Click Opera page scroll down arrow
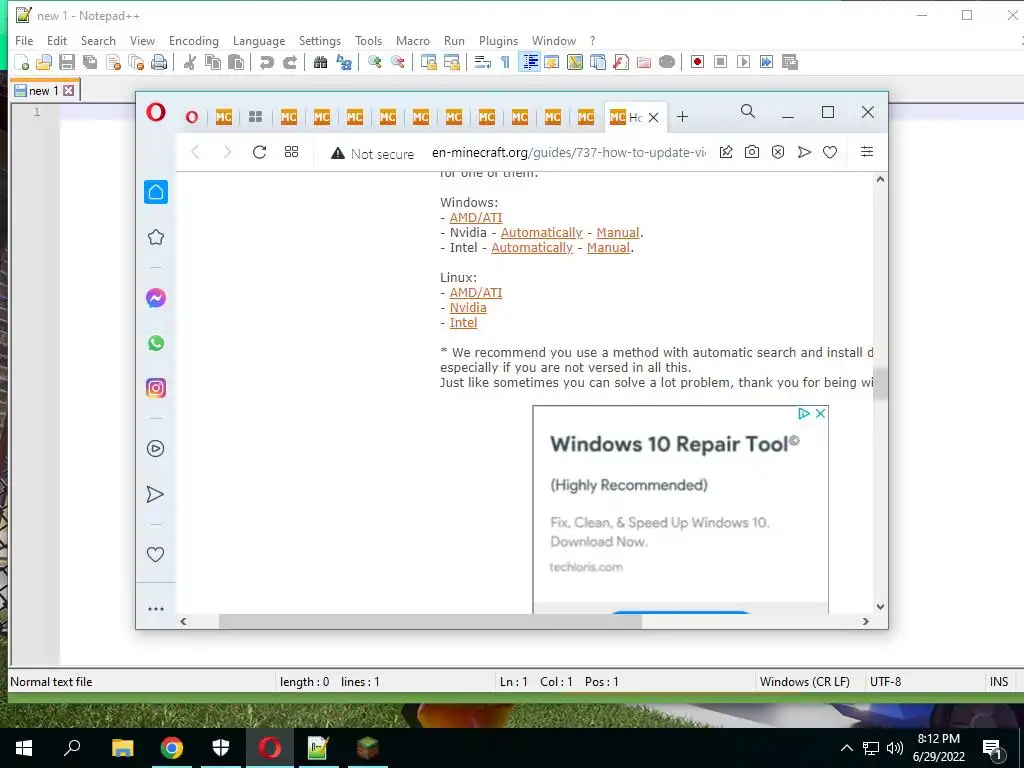1024x768 pixels. click(880, 607)
